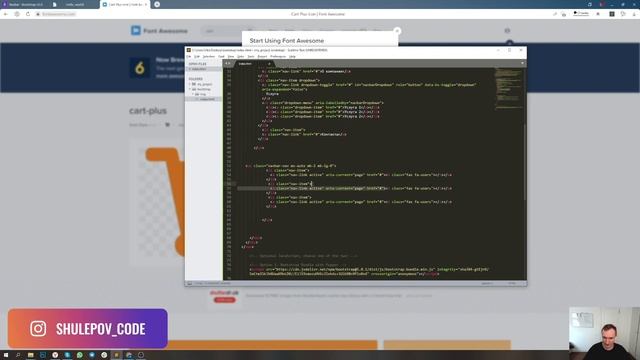
Task: Click the Instagram SHULEPOV_CODE banner icon
Action: click(x=38, y=328)
